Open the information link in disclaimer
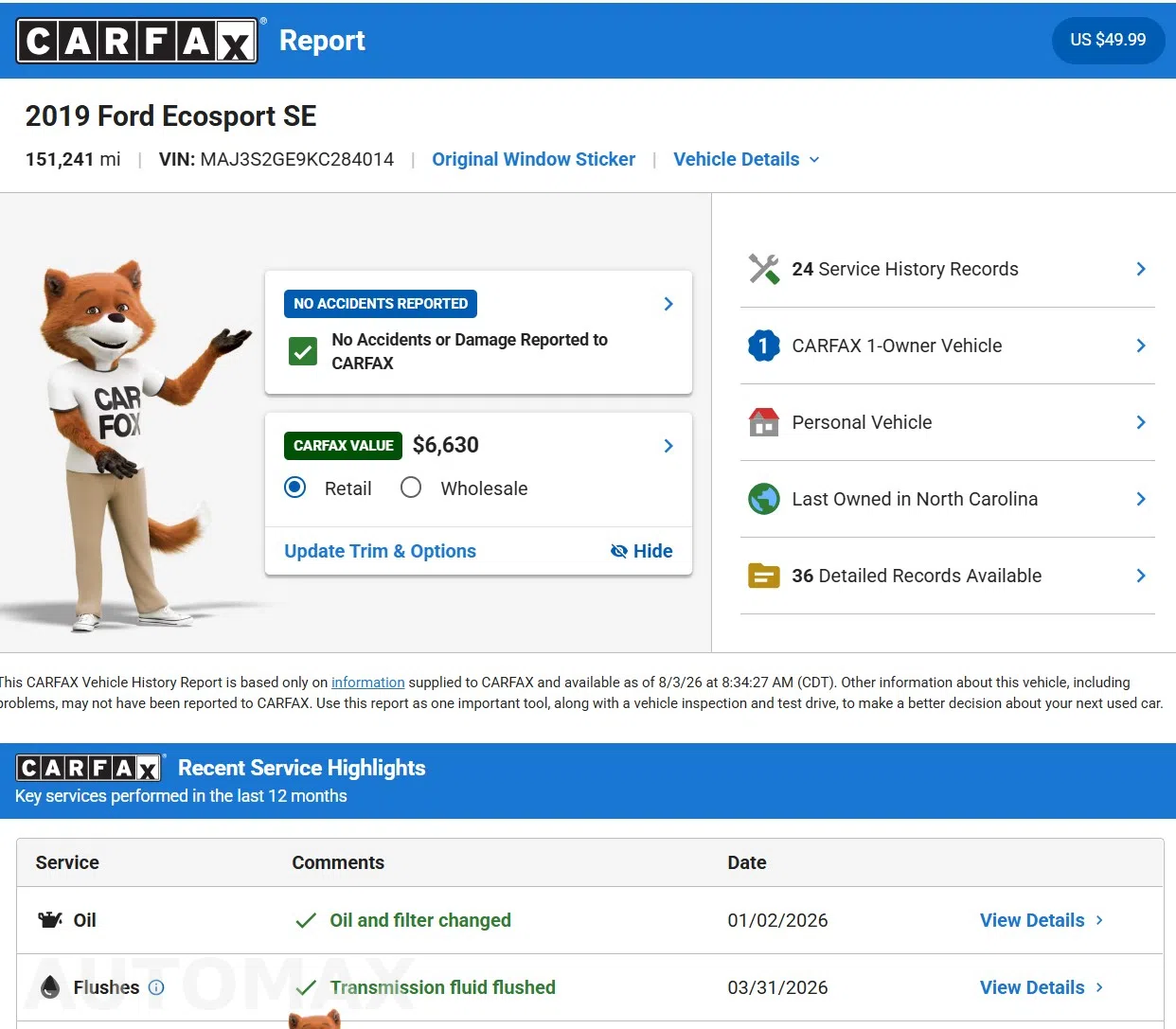The image size is (1176, 1029). (x=367, y=683)
